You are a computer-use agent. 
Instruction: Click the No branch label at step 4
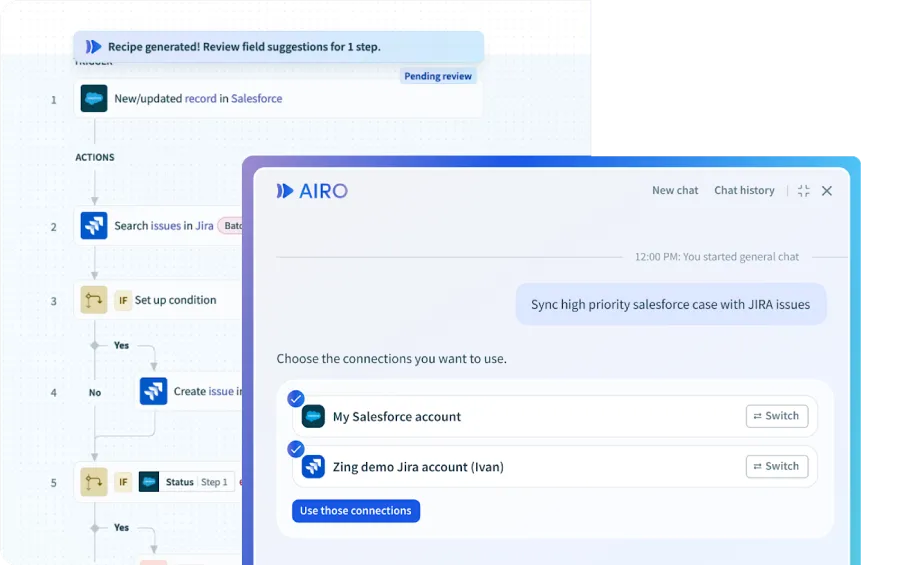(95, 393)
